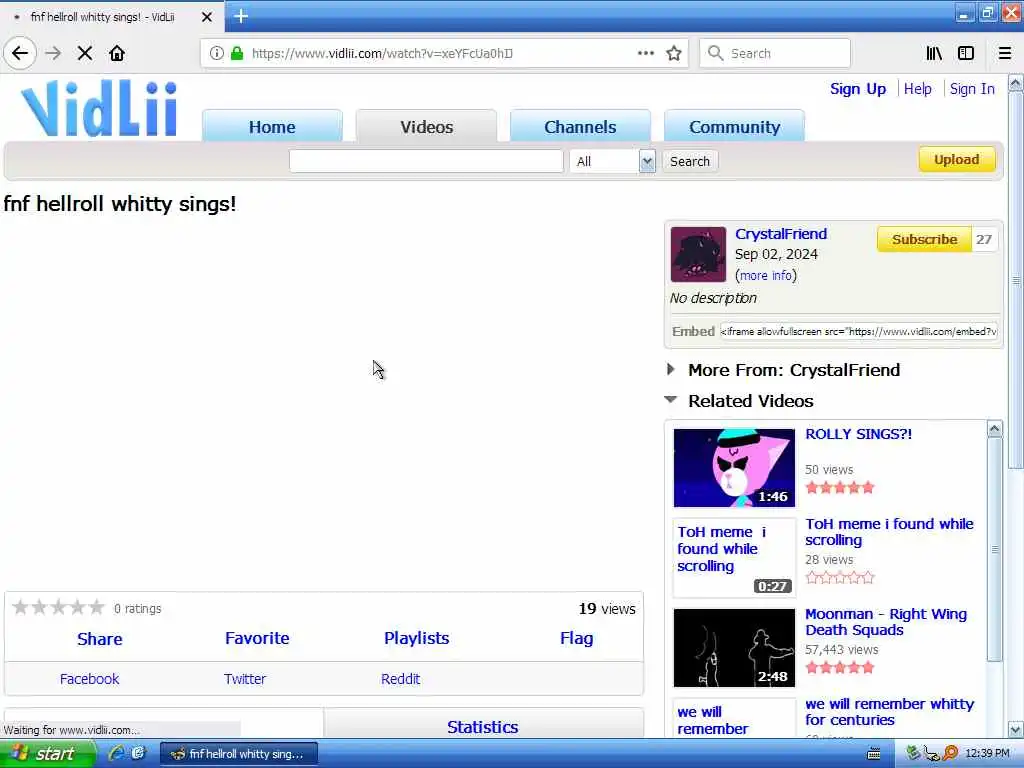
Task: Click the magnifier icon in system tray
Action: click(950, 753)
